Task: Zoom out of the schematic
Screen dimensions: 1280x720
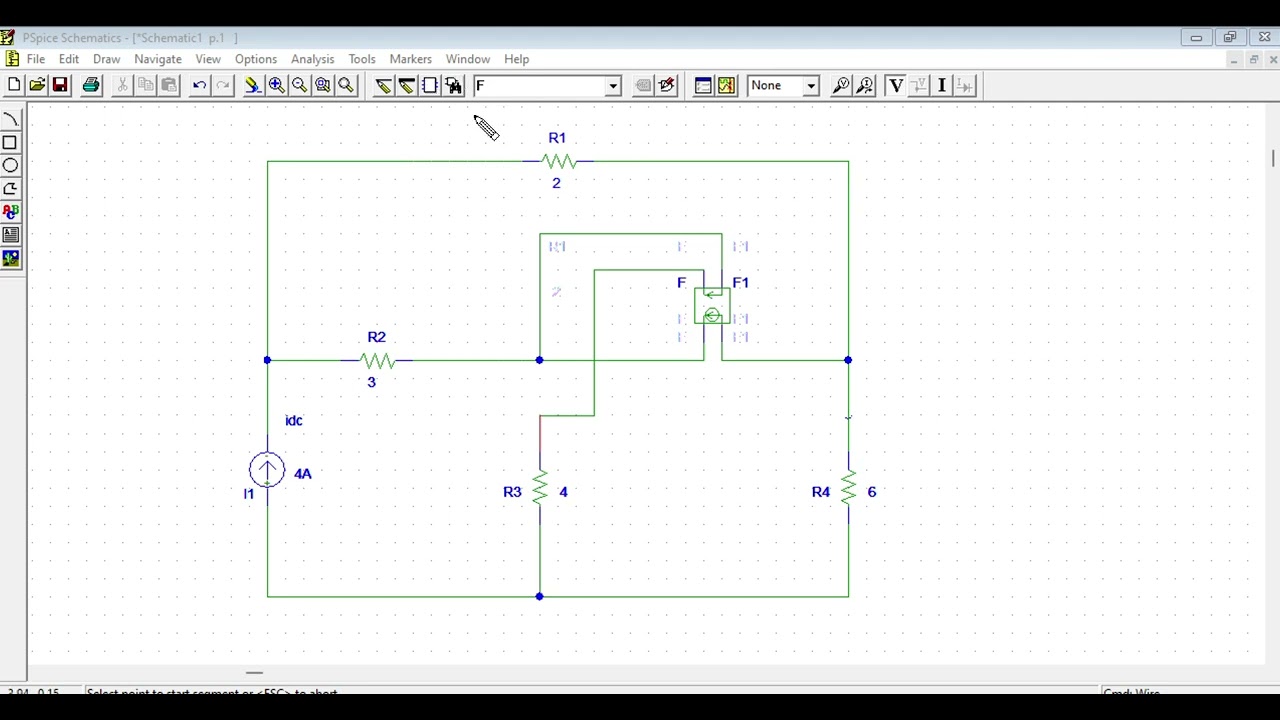Action: coord(299,86)
